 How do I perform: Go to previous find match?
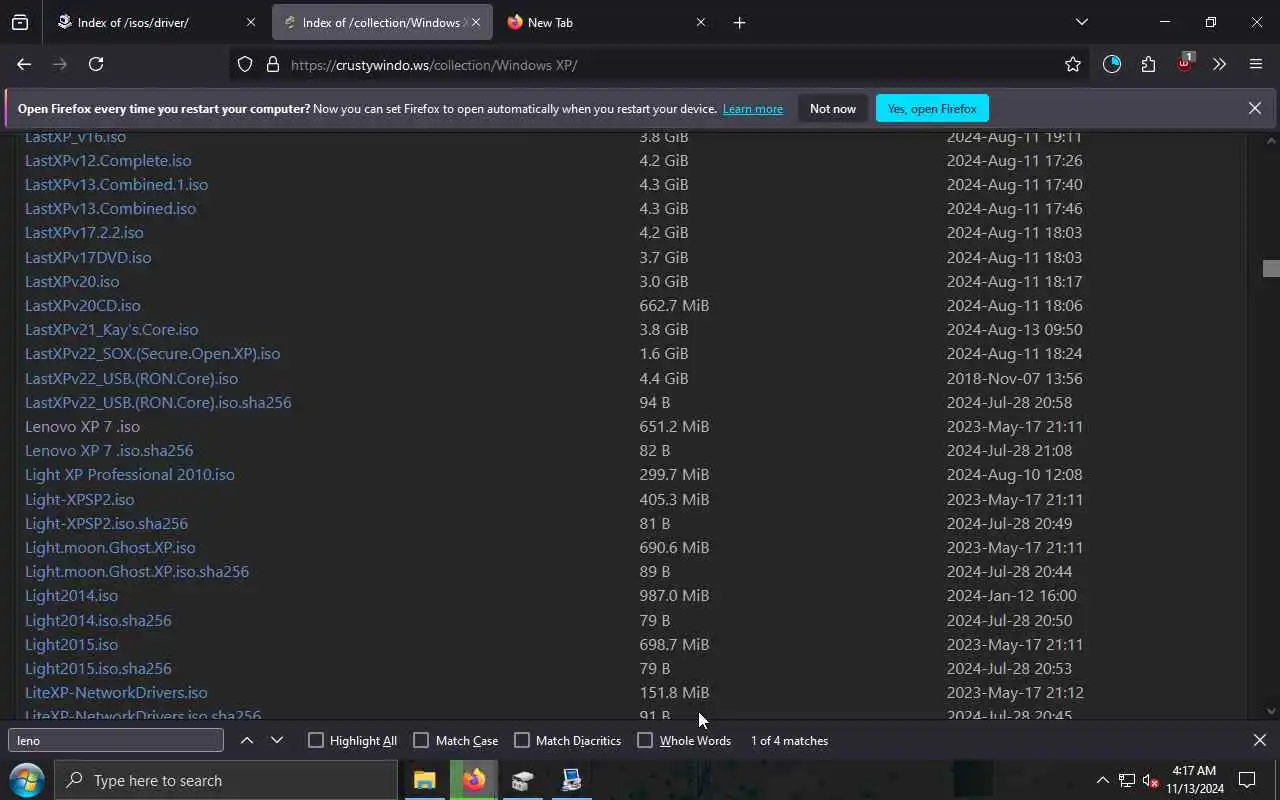tap(247, 740)
